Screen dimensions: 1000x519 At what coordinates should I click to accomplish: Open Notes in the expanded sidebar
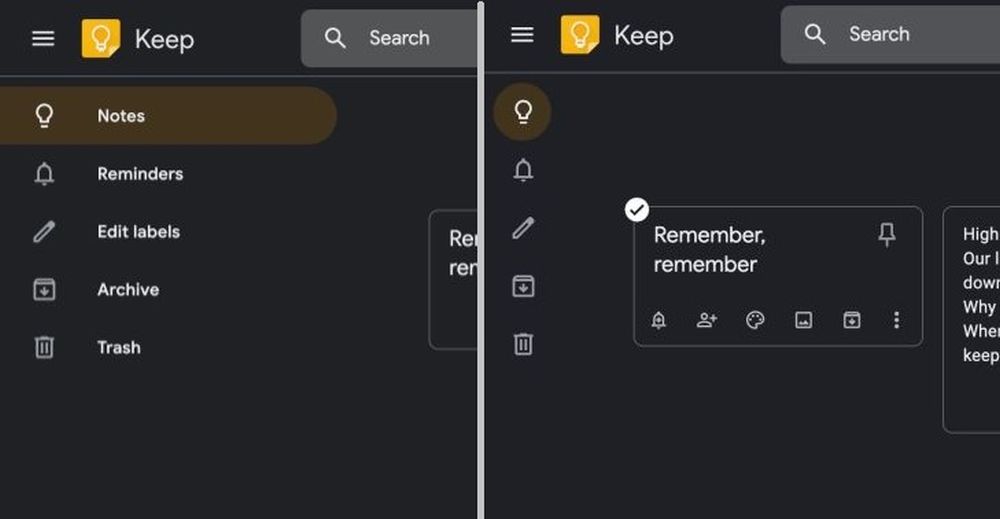[121, 116]
